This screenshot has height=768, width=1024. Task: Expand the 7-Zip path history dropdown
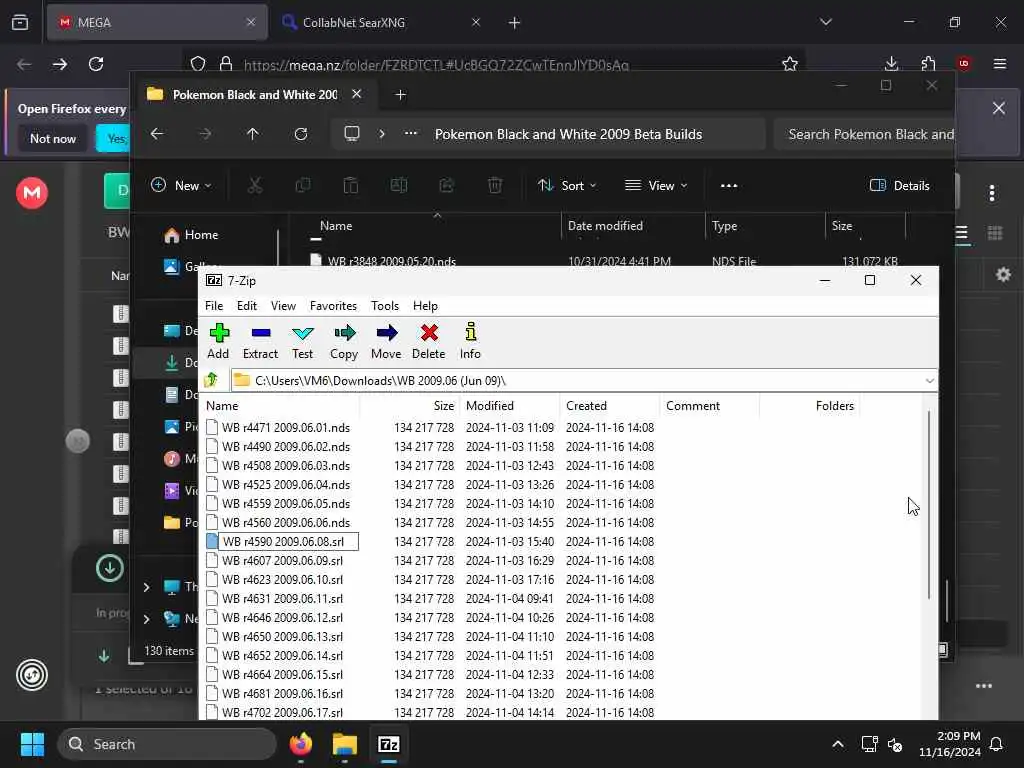click(929, 381)
